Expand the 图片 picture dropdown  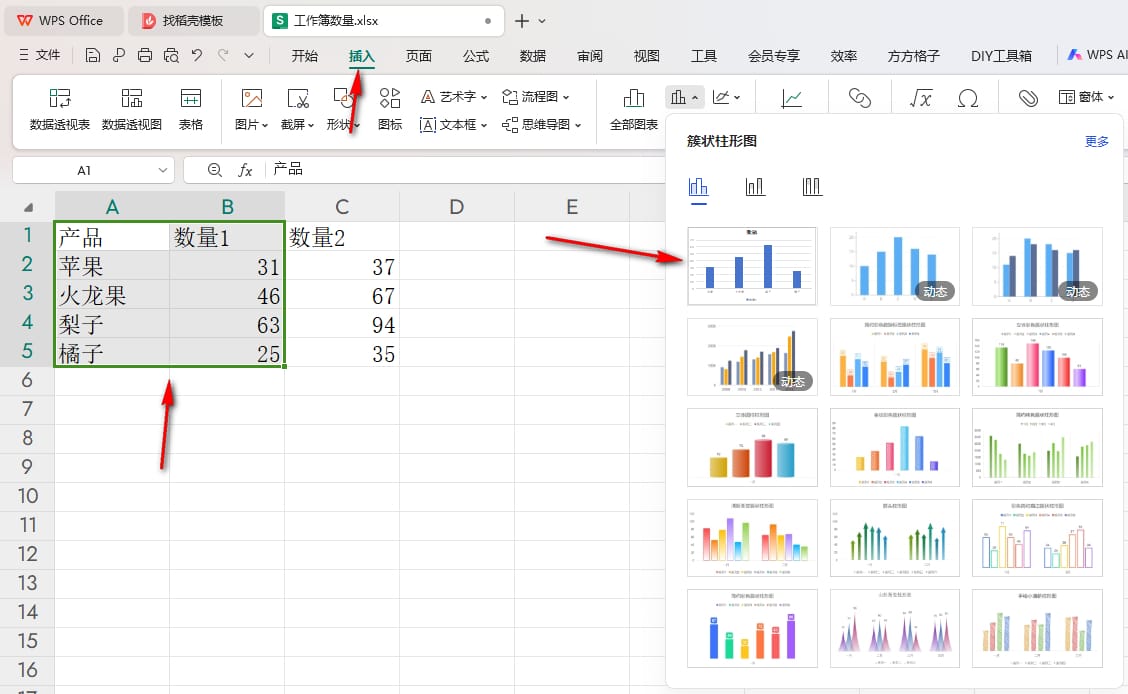[251, 109]
